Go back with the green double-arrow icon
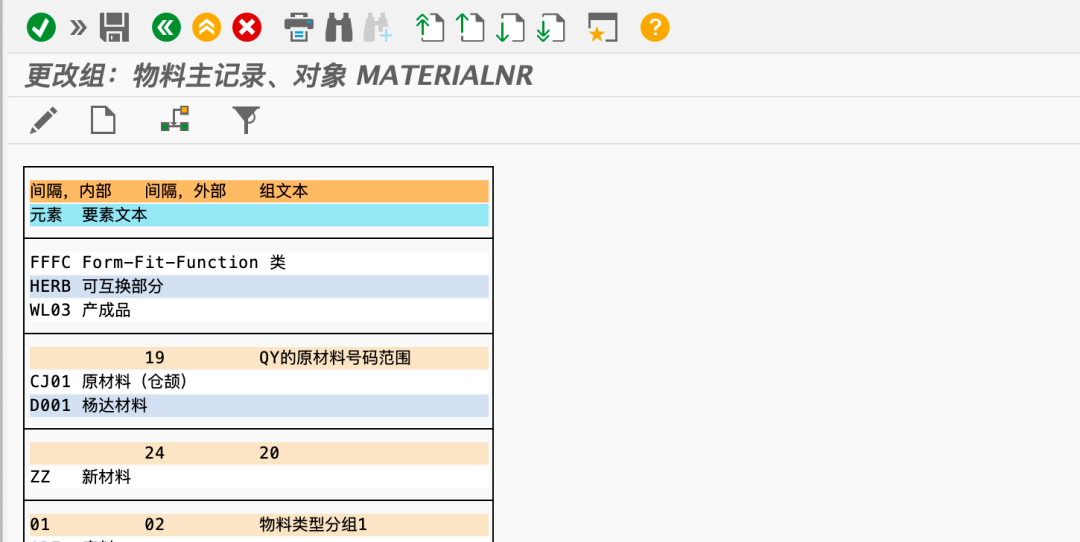 pos(166,27)
